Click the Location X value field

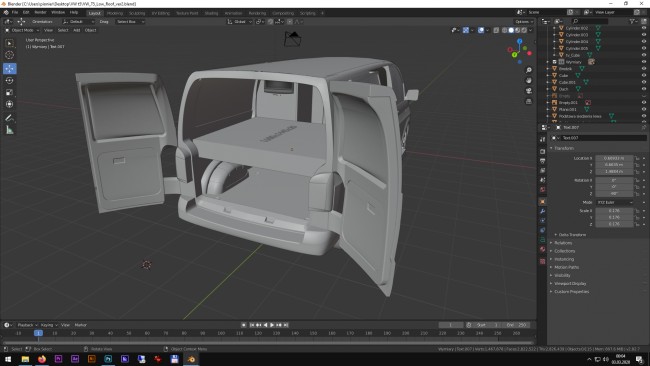coord(614,158)
